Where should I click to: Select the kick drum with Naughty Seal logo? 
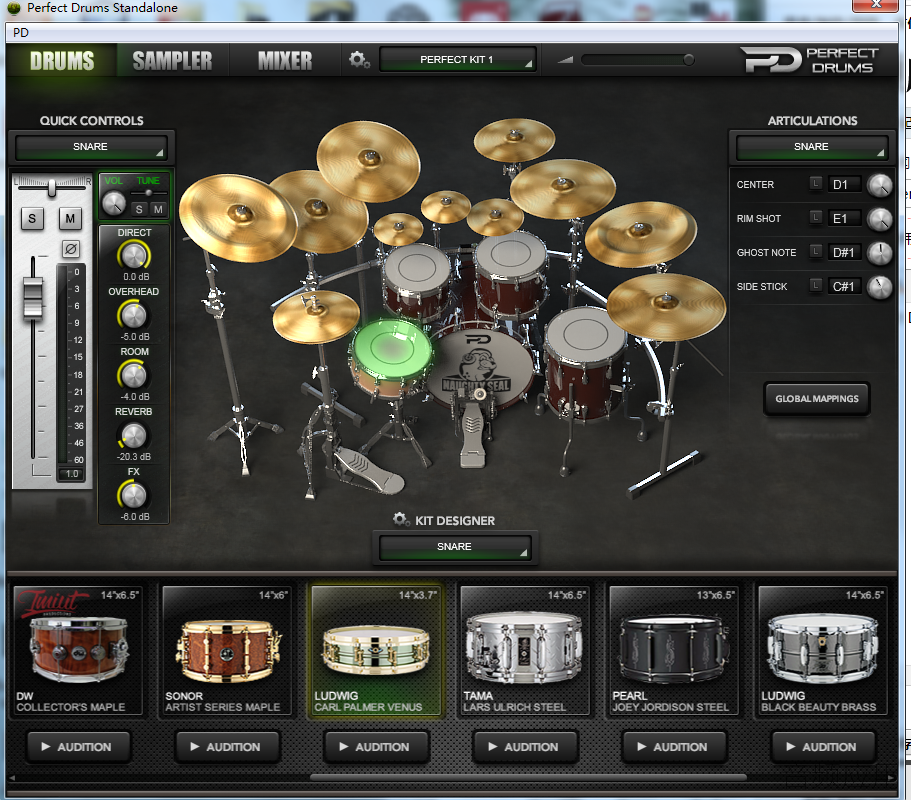click(479, 367)
